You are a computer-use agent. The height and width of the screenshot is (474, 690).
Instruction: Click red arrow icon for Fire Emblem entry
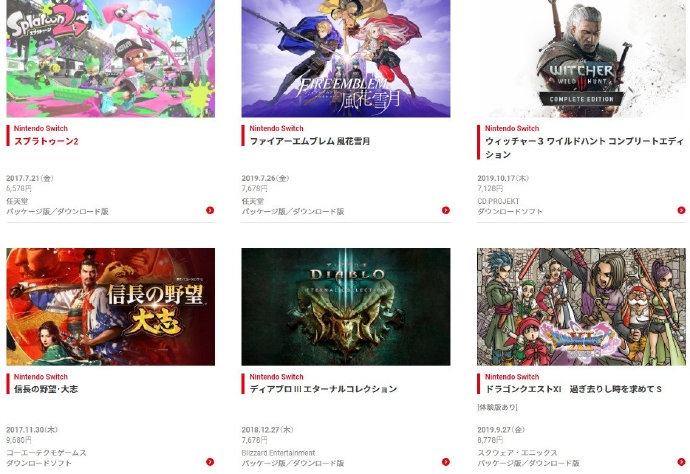click(446, 210)
